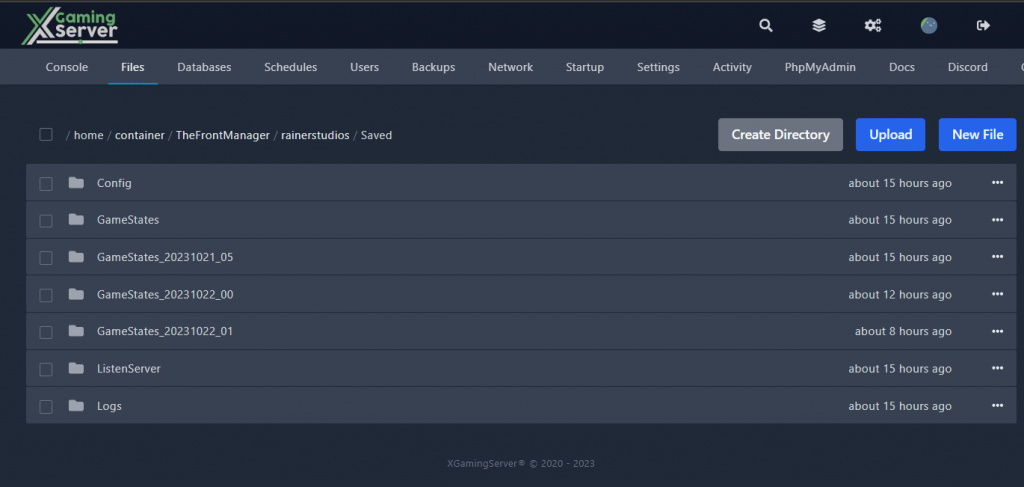Image resolution: width=1024 pixels, height=487 pixels.
Task: Click the sign out arrow icon
Action: point(983,25)
